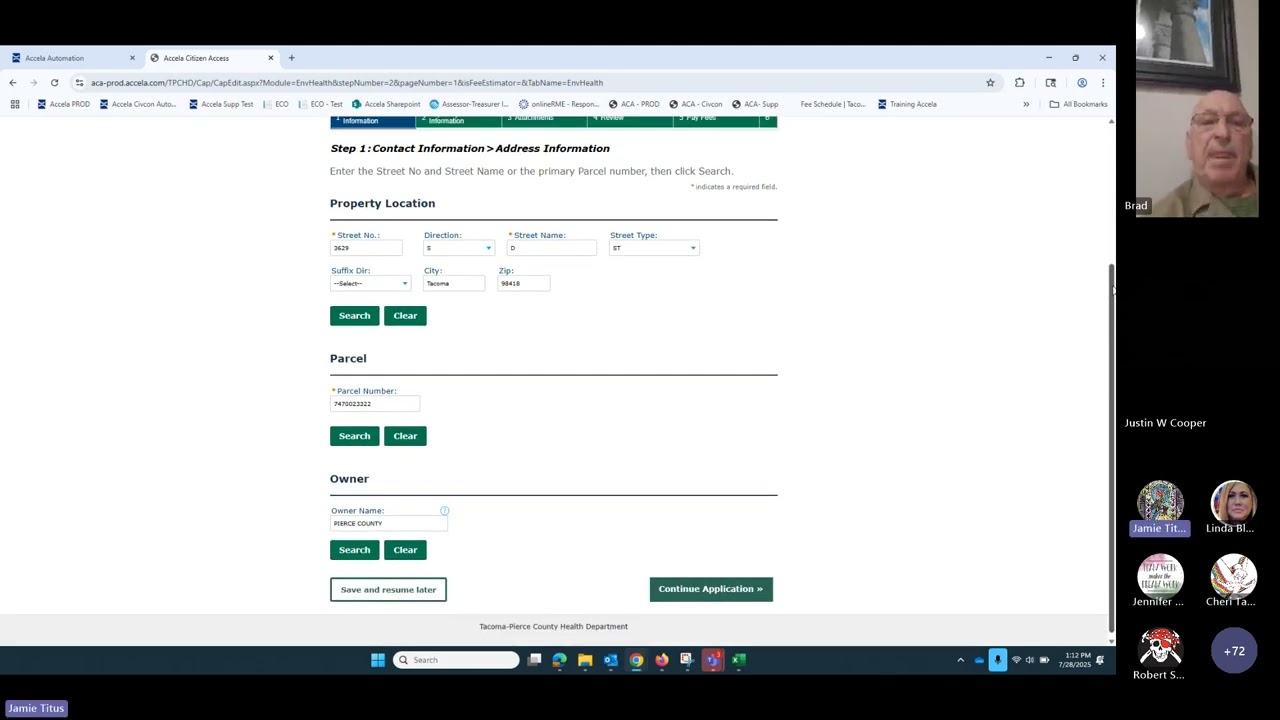Image resolution: width=1280 pixels, height=720 pixels.
Task: Click the browser address bar URL
Action: coord(347,83)
